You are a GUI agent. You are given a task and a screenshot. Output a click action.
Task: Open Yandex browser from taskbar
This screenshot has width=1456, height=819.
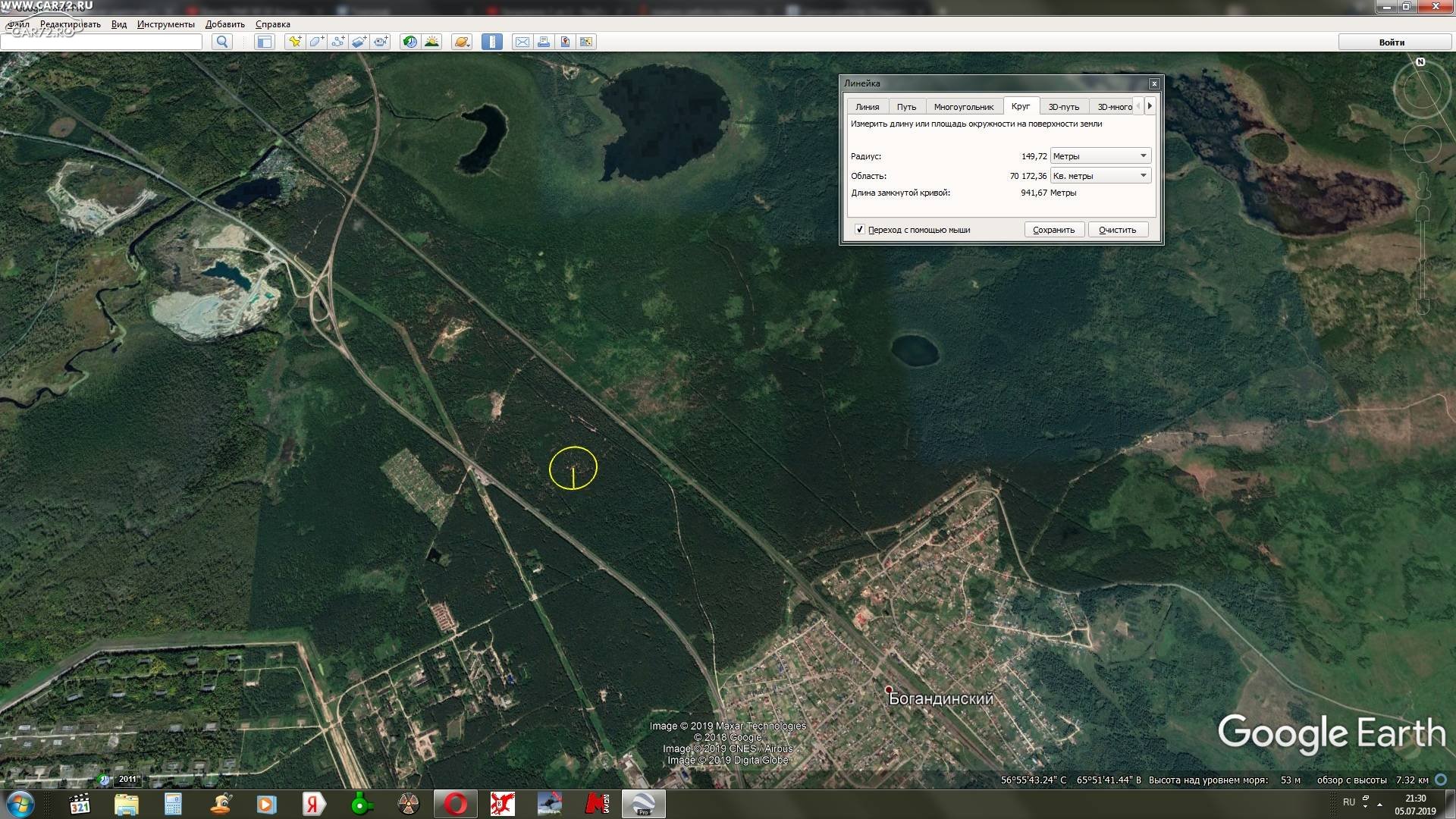click(x=313, y=804)
